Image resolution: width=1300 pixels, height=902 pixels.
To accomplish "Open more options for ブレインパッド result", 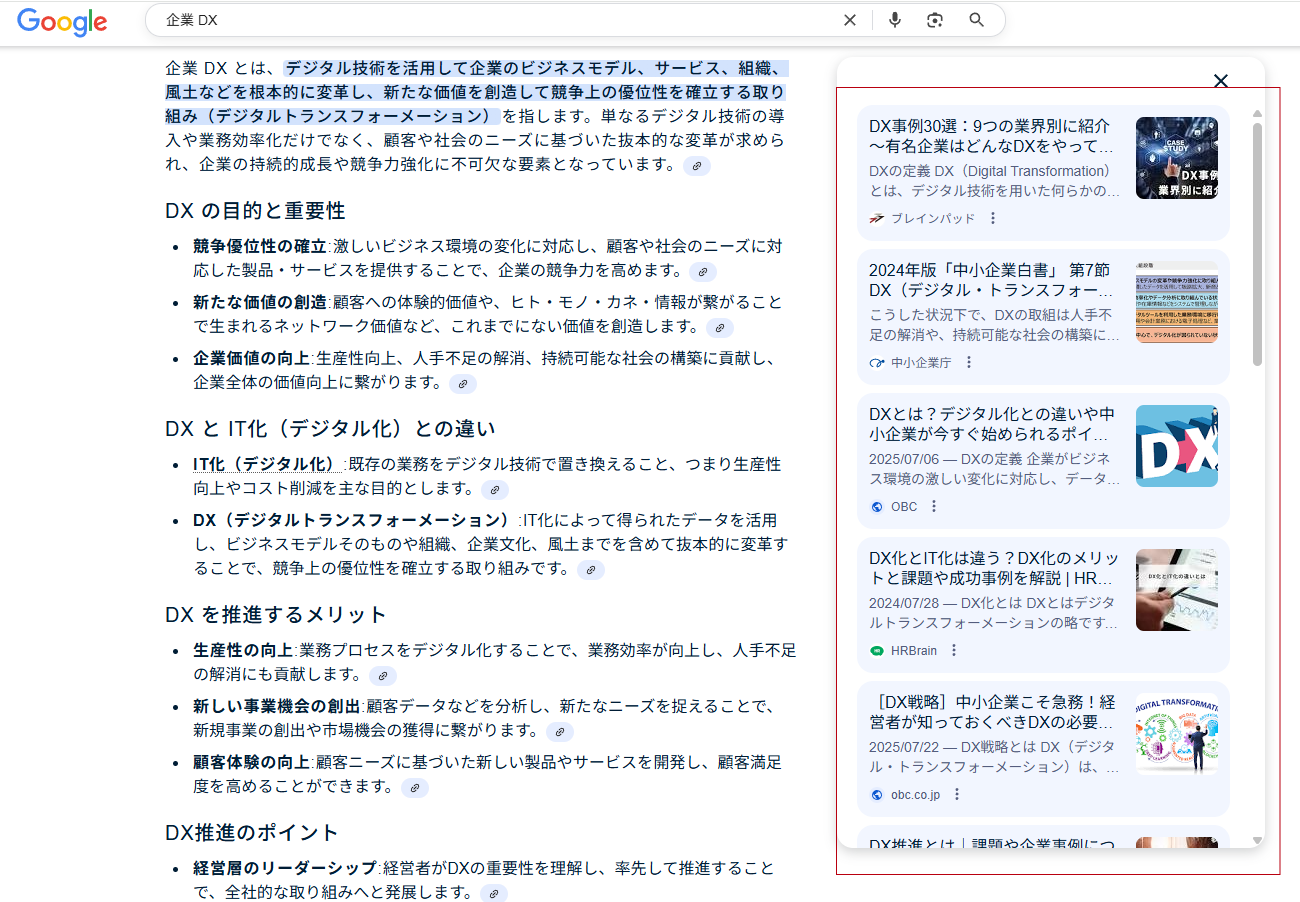I will (992, 218).
